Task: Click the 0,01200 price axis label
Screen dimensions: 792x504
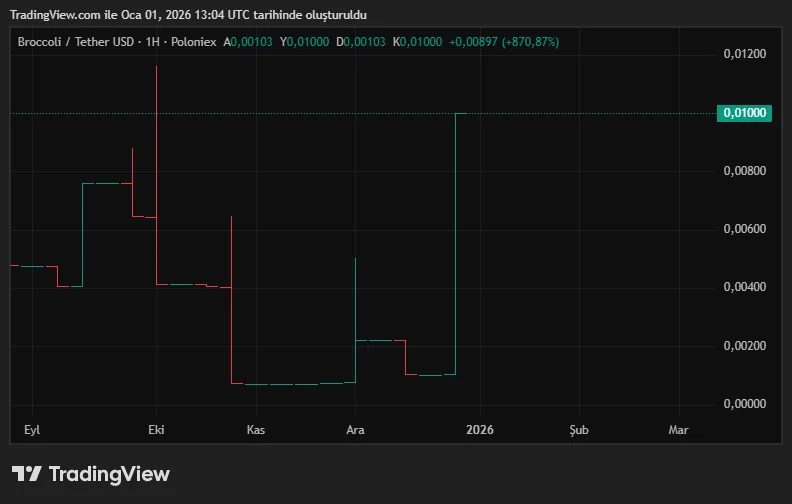Action: (744, 54)
